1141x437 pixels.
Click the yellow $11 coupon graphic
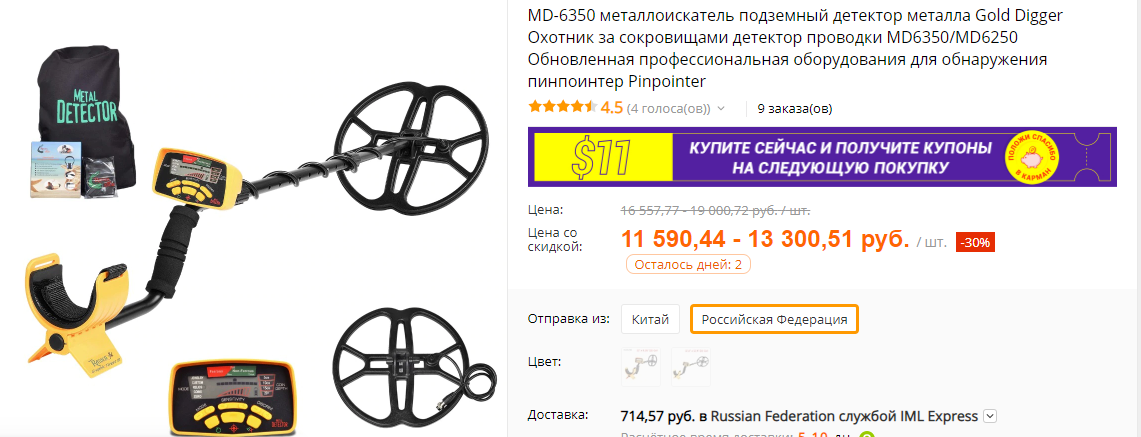599,157
